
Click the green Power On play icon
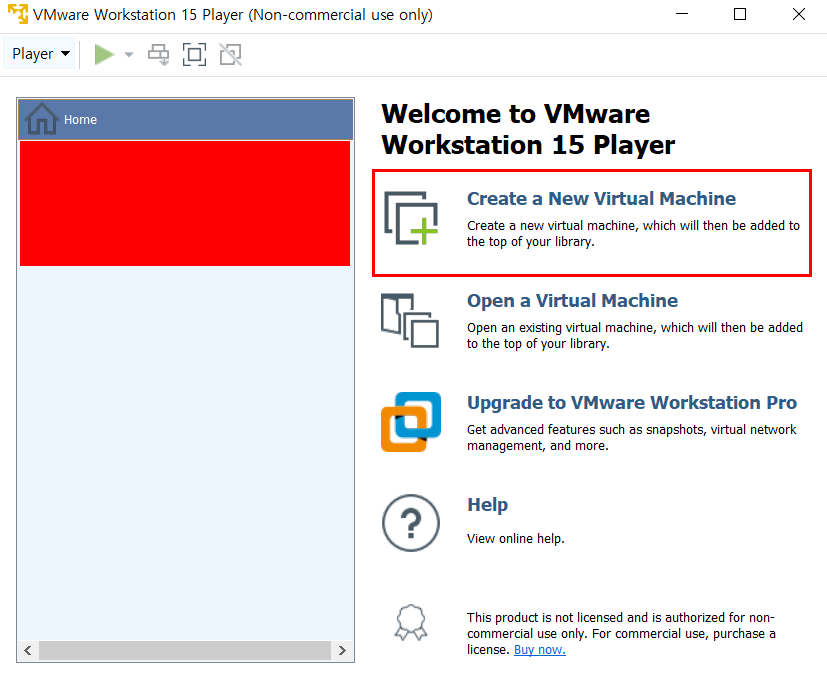coord(104,54)
